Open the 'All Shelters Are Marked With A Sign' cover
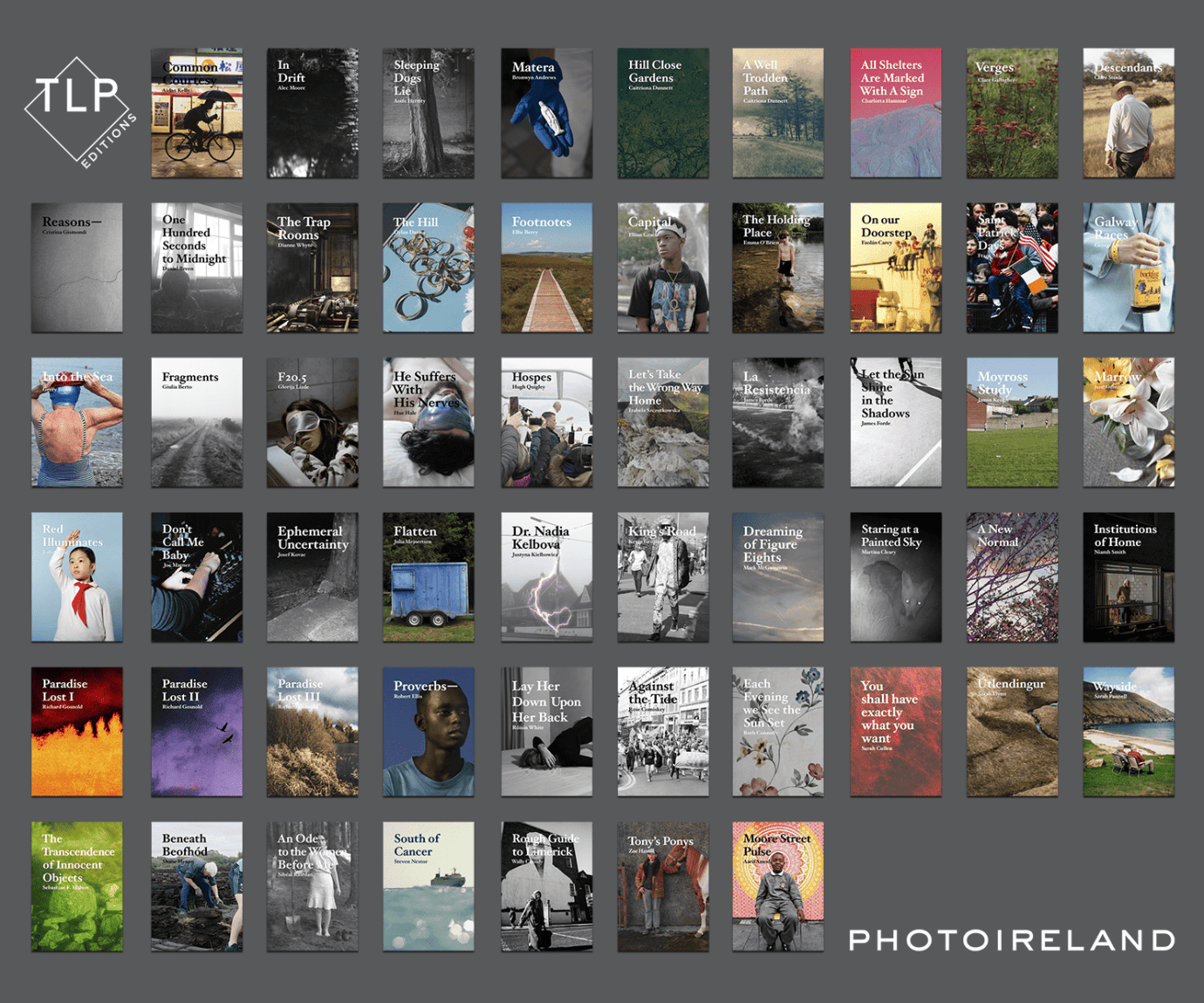Screen dimensions: 1204x1003 coord(895,112)
